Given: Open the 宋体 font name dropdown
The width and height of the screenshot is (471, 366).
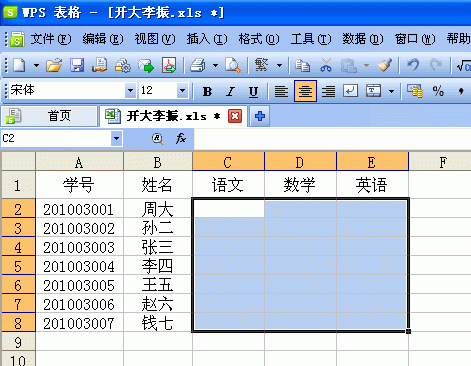Looking at the screenshot, I should [x=130, y=90].
